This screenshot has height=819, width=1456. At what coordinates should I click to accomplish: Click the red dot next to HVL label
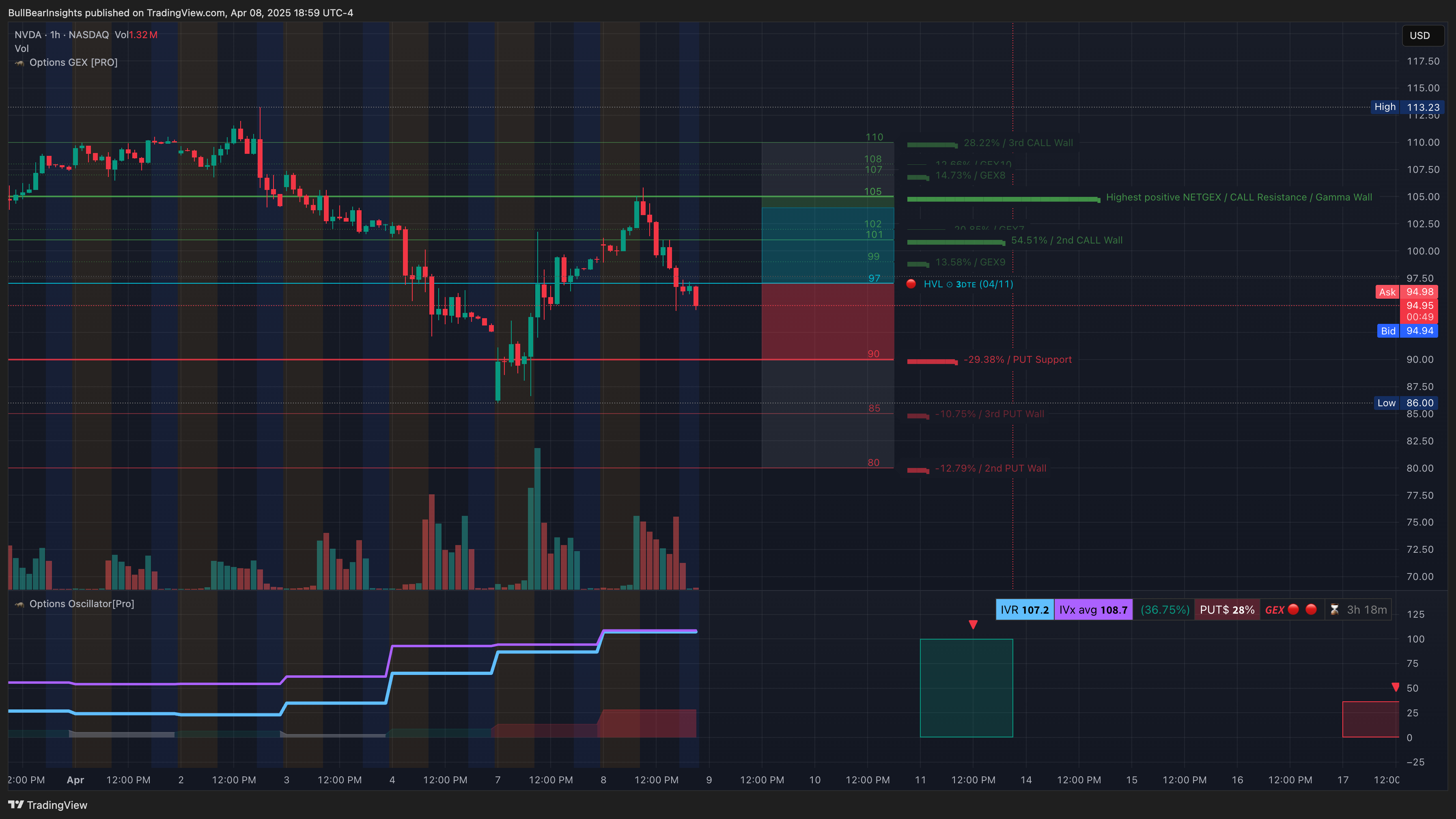click(x=911, y=284)
